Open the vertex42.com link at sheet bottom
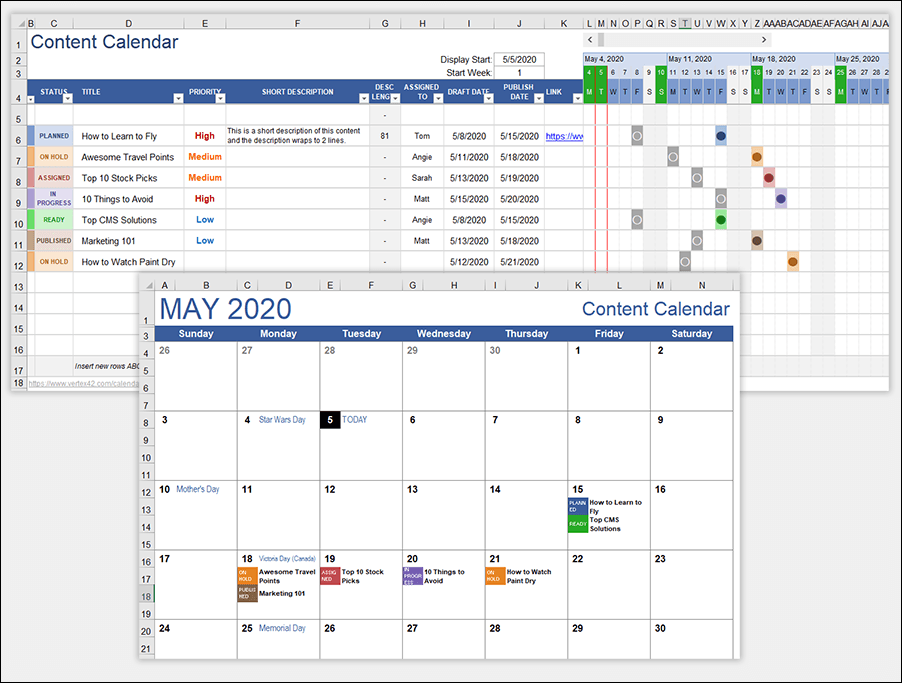 (83, 384)
